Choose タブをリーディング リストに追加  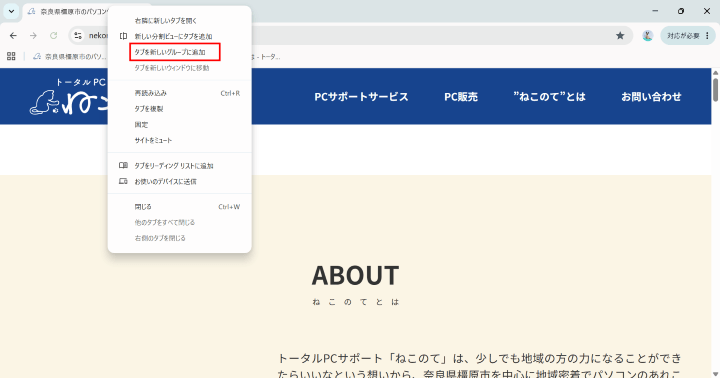coord(179,165)
